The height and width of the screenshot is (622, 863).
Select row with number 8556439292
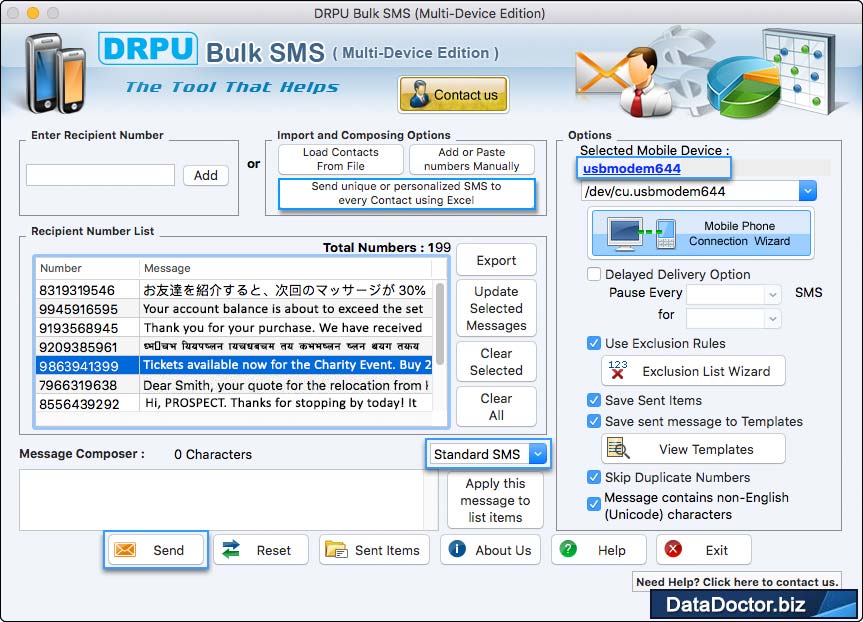click(234, 403)
